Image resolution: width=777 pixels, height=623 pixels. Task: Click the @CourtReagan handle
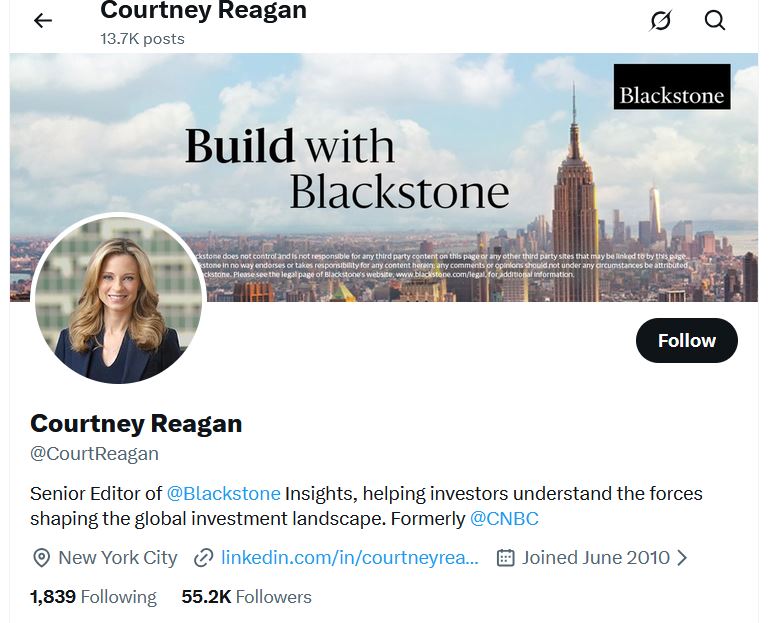point(94,453)
